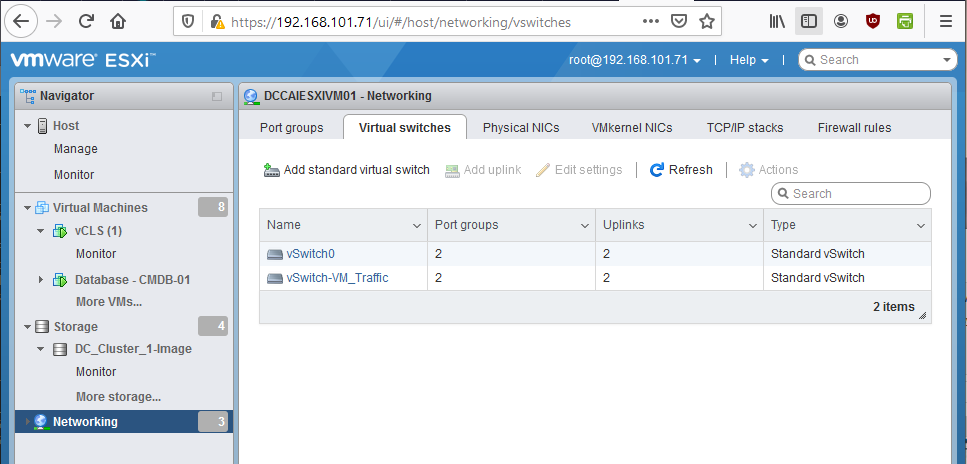Click More VMs... in Navigator
Image resolution: width=967 pixels, height=464 pixels.
pyautogui.click(x=109, y=302)
